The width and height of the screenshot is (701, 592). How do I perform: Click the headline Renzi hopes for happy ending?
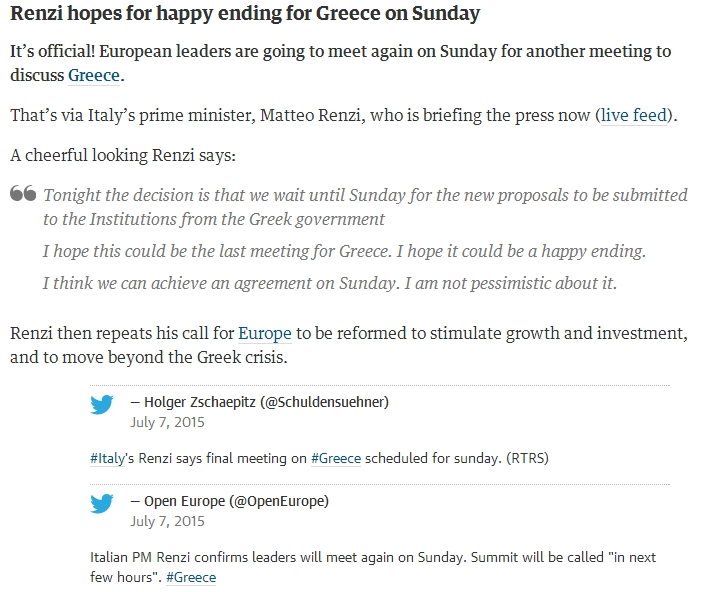(245, 13)
